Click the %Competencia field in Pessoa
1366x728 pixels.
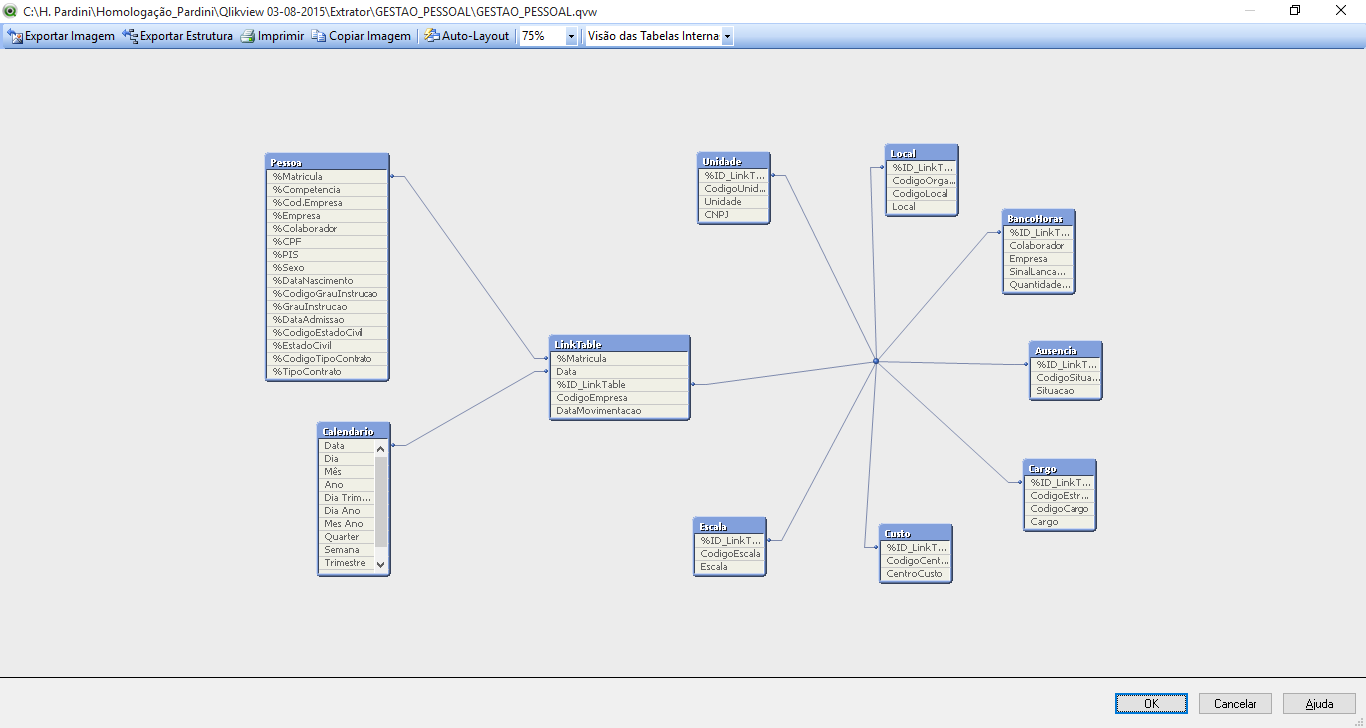(328, 189)
